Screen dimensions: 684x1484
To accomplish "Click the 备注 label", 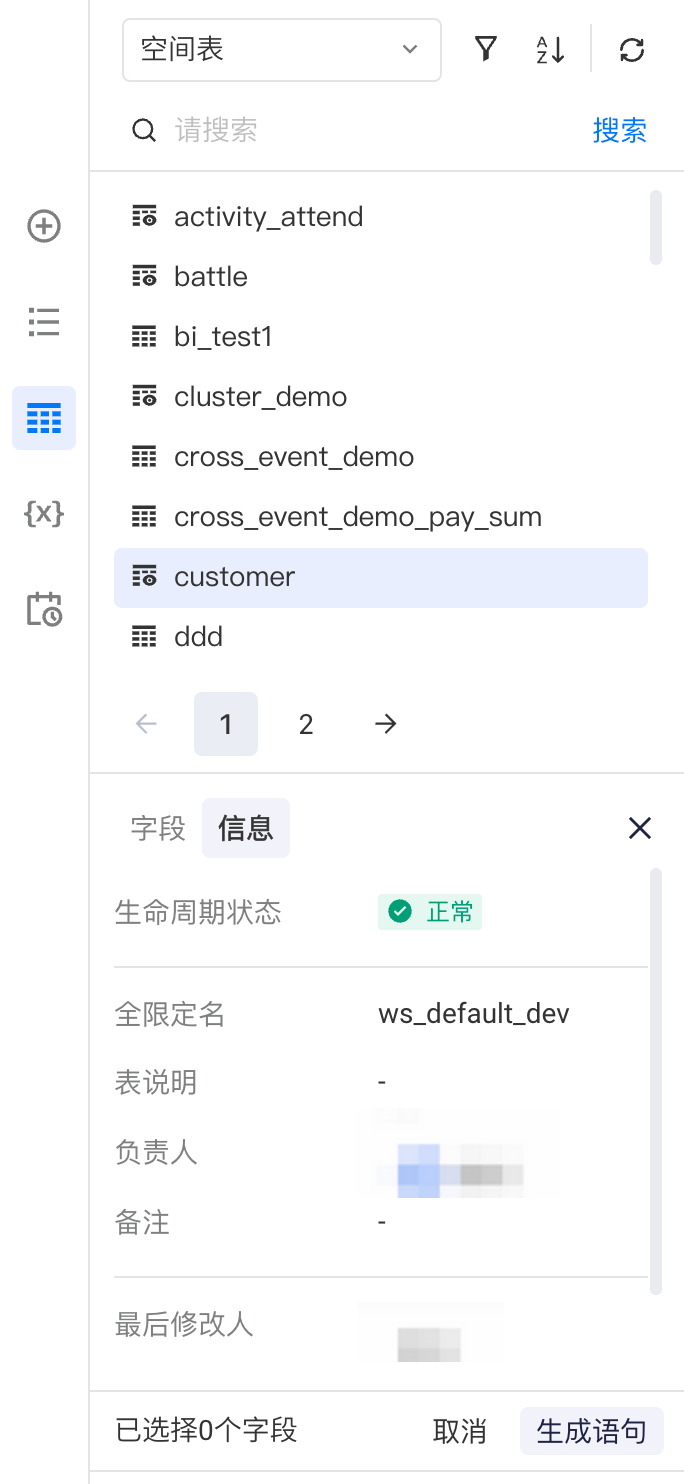I will (142, 1222).
